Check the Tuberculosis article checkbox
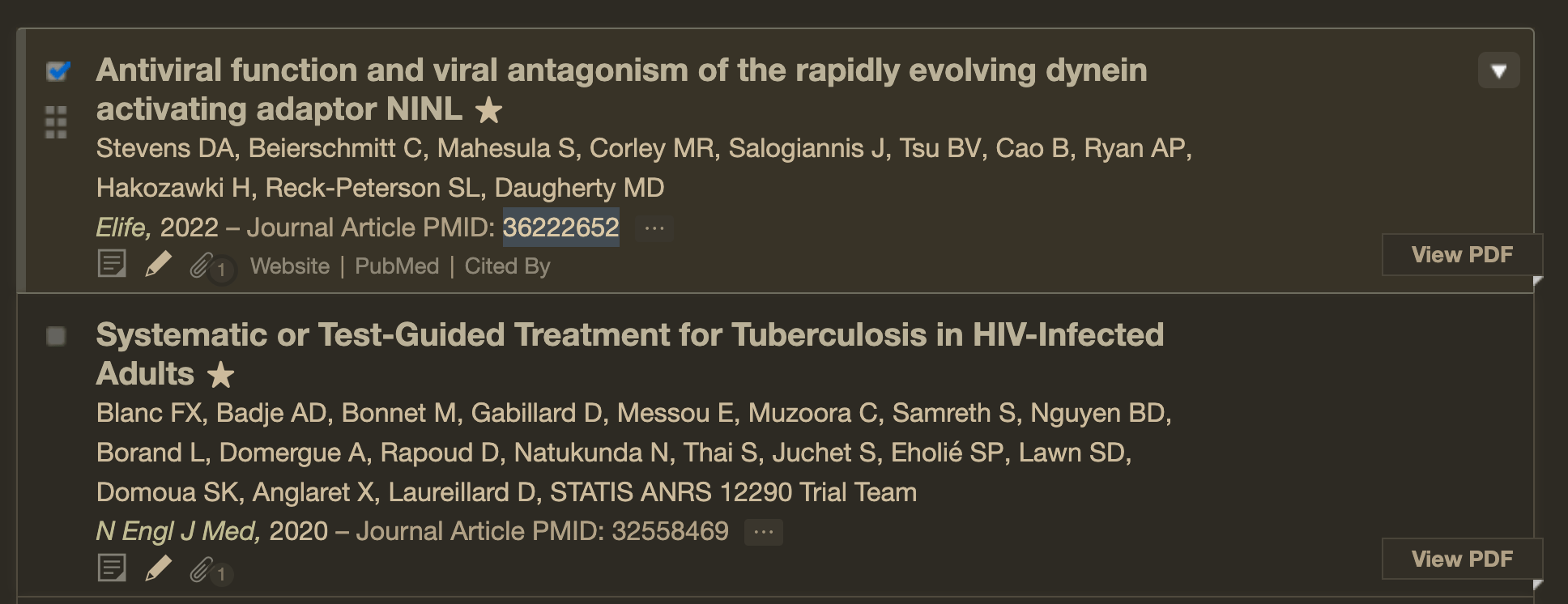This screenshot has height=604, width=1568. (57, 336)
